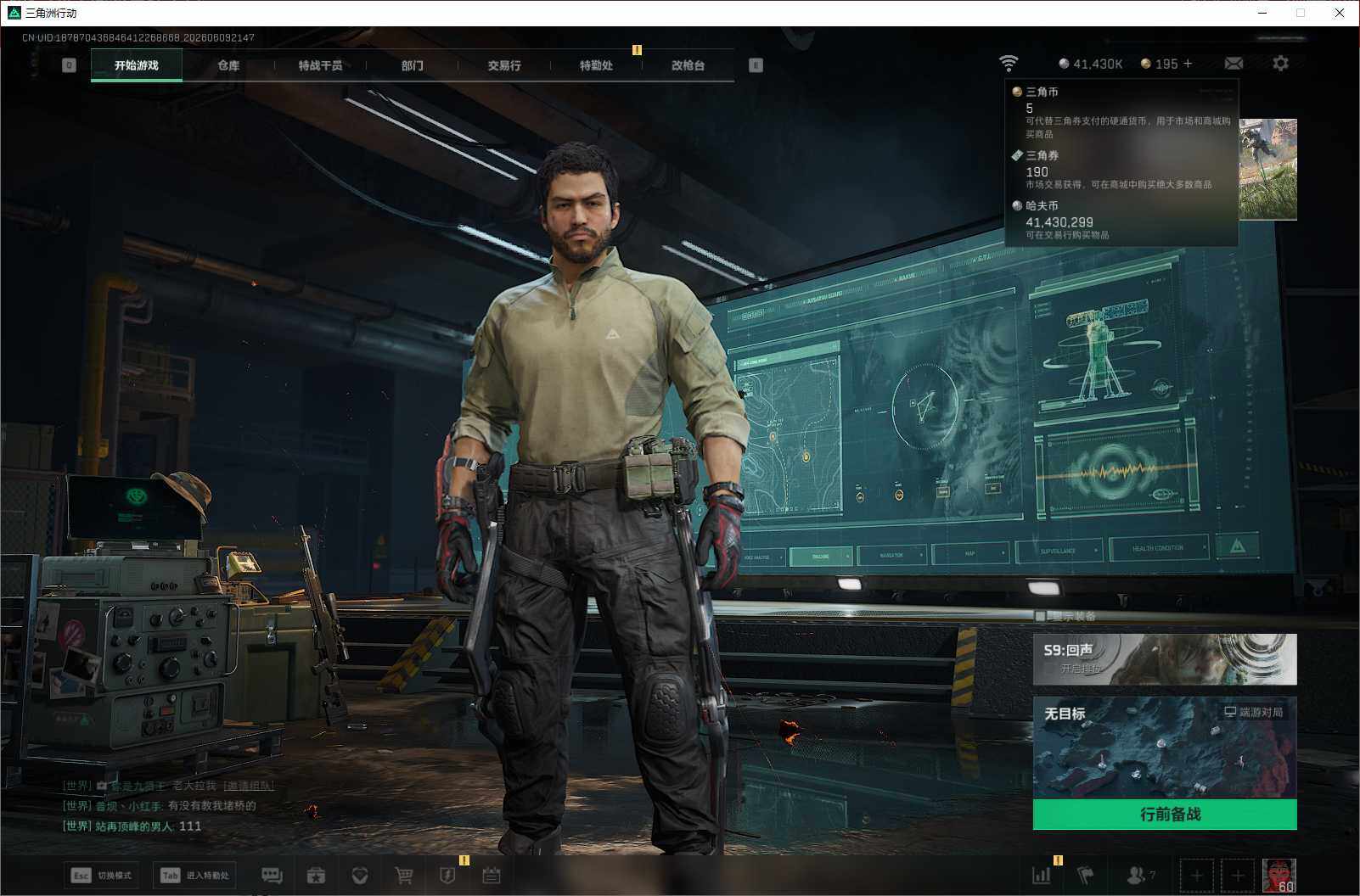1360x896 pixels.
Task: Click the first empty teammate plus slot
Action: 1196,876
